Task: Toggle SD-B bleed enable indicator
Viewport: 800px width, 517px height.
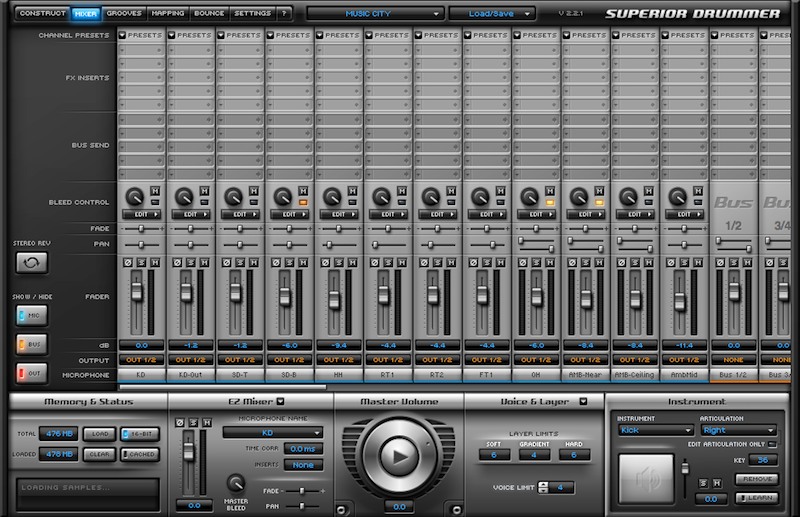Action: pos(303,203)
